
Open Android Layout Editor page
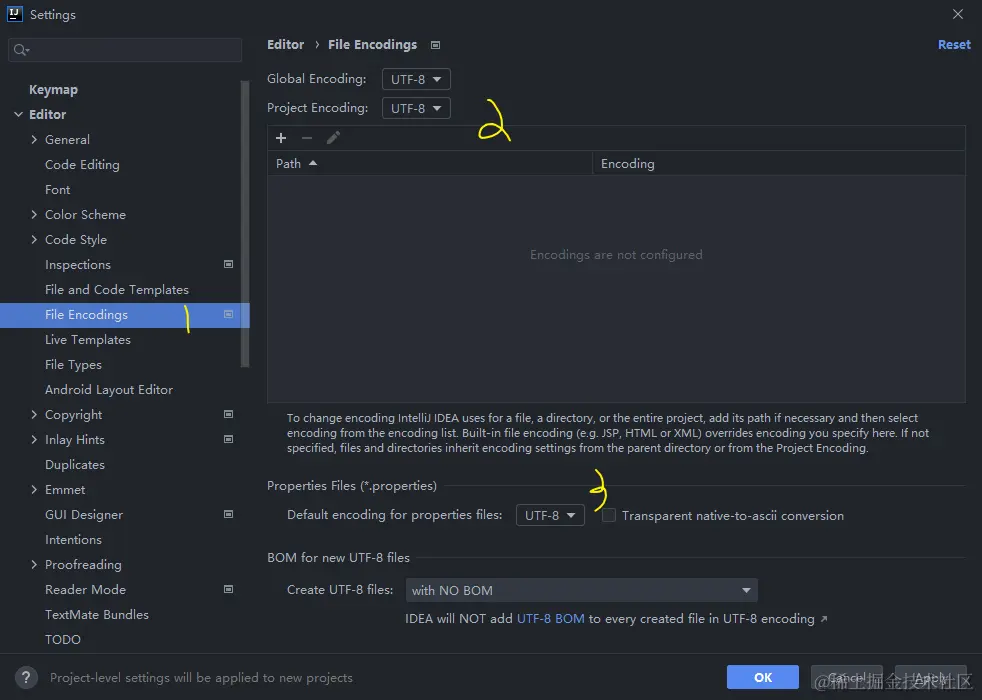pos(109,390)
